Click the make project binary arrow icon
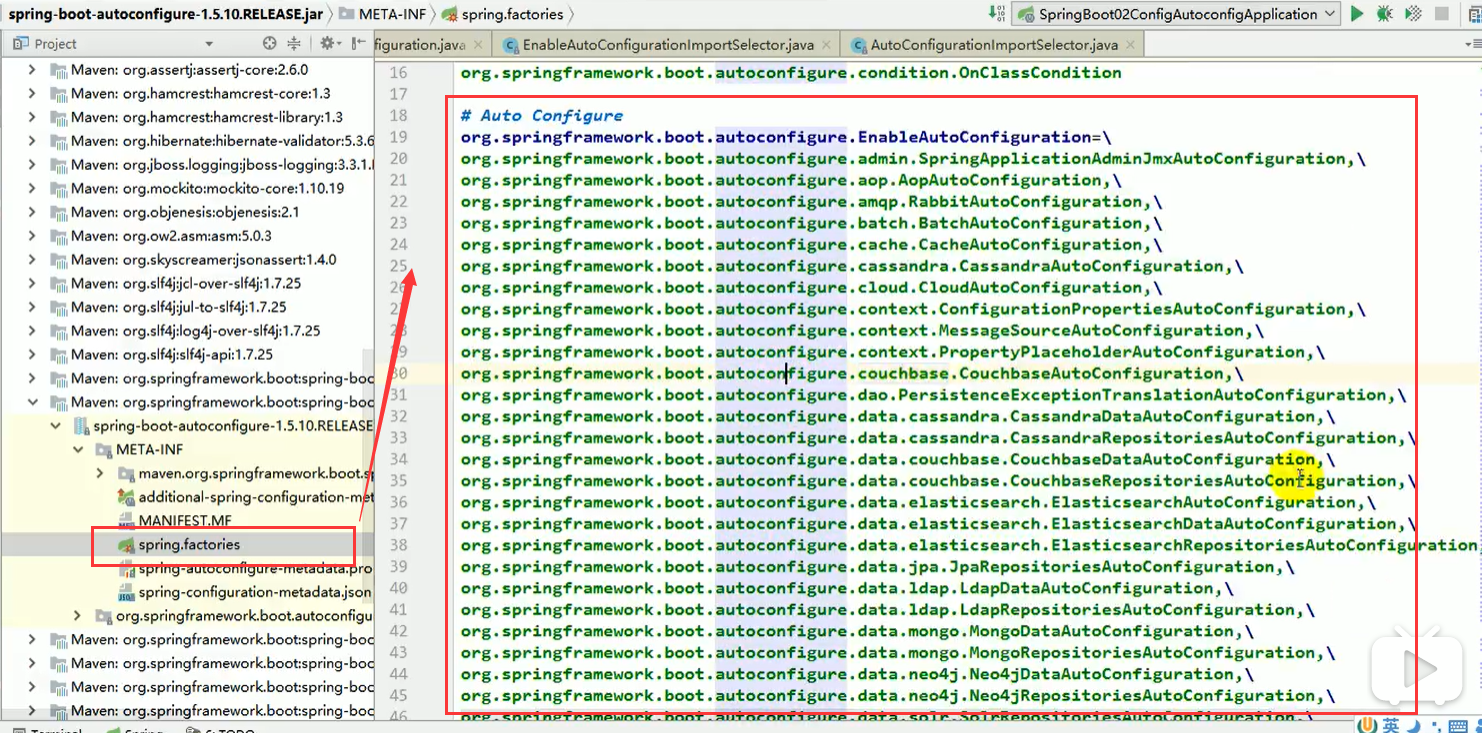1482x733 pixels. (997, 13)
